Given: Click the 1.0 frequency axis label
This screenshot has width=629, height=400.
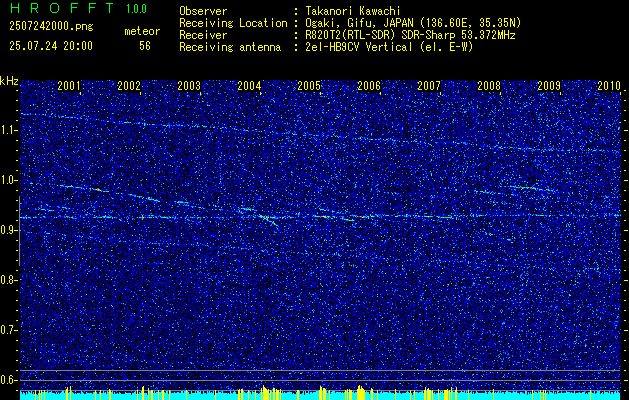Looking at the screenshot, I should 7,180.
